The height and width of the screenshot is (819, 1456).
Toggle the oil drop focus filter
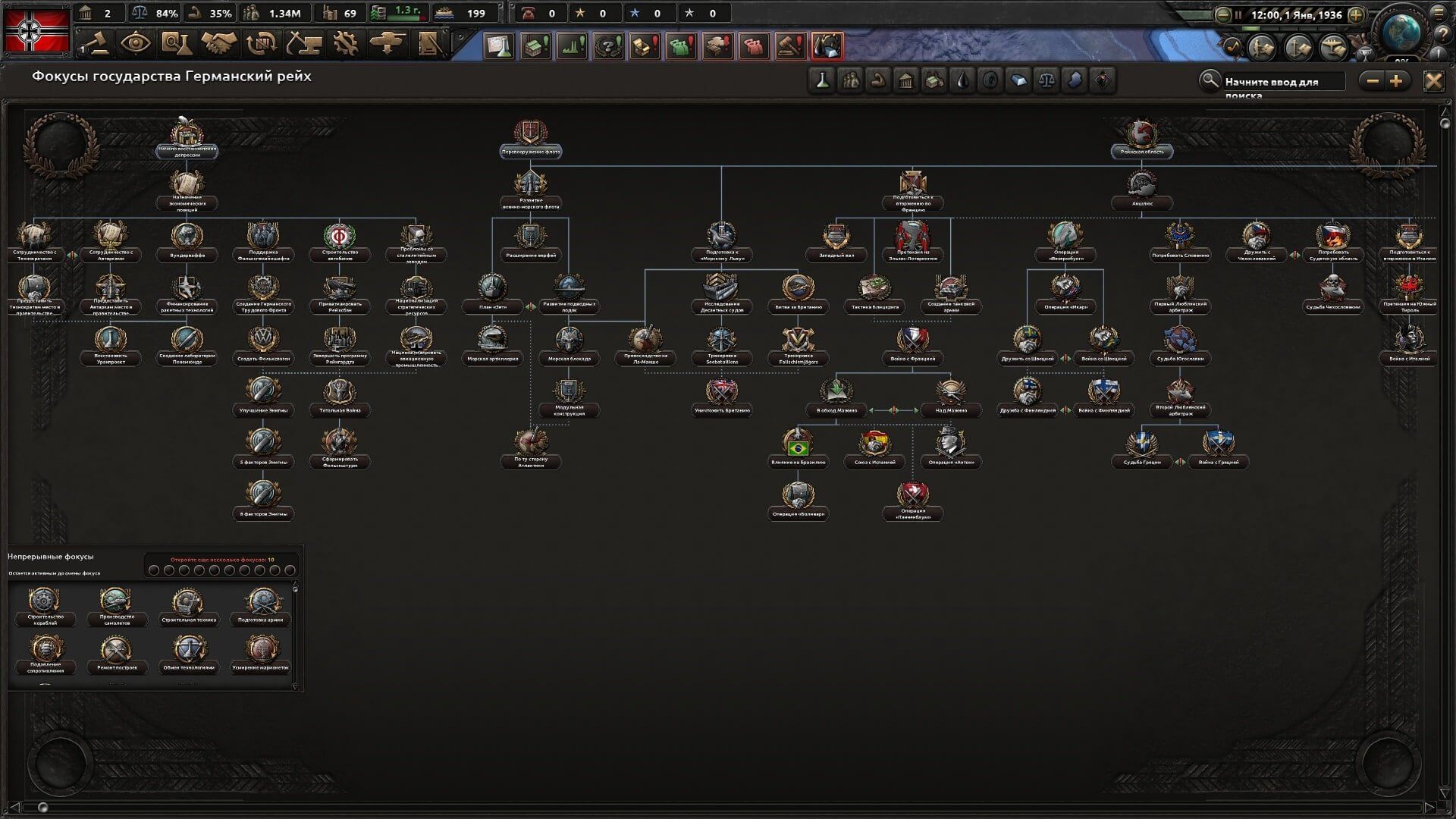click(x=962, y=80)
